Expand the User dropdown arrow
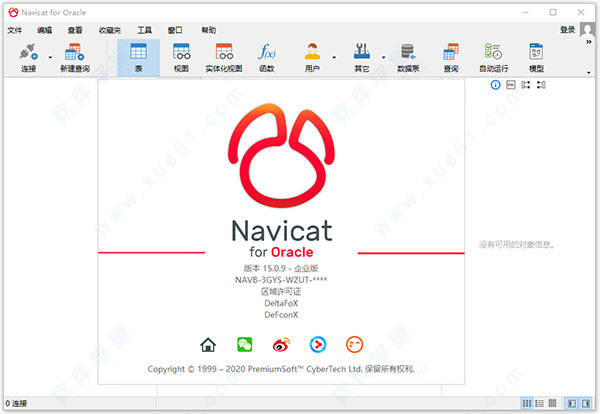Screen dimensions: 600x414 point(334,58)
